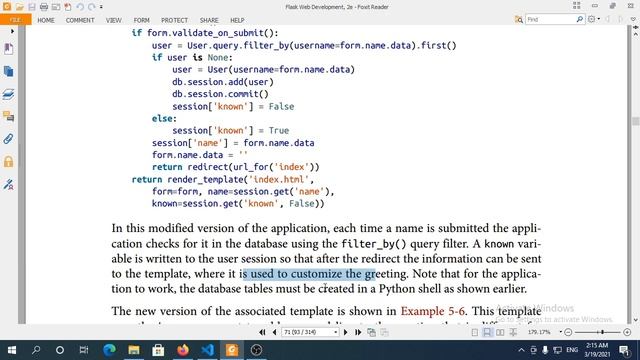Select continuous page view mode
640x360 pixels.
487,333
